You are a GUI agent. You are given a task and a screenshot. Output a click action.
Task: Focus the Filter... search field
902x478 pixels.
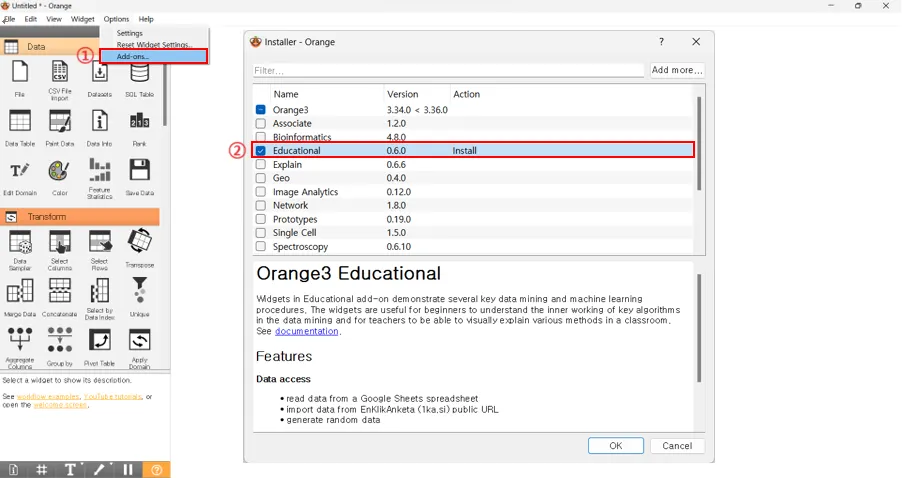[x=448, y=71]
